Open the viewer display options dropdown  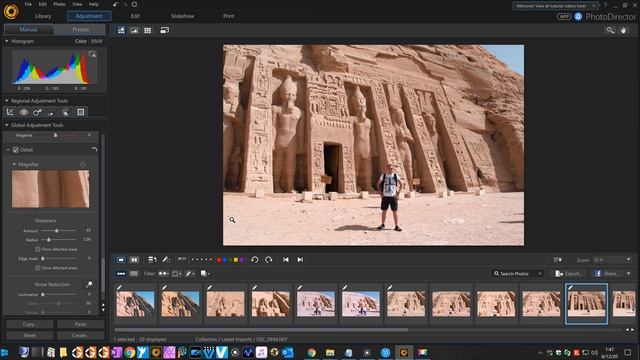(x=558, y=260)
